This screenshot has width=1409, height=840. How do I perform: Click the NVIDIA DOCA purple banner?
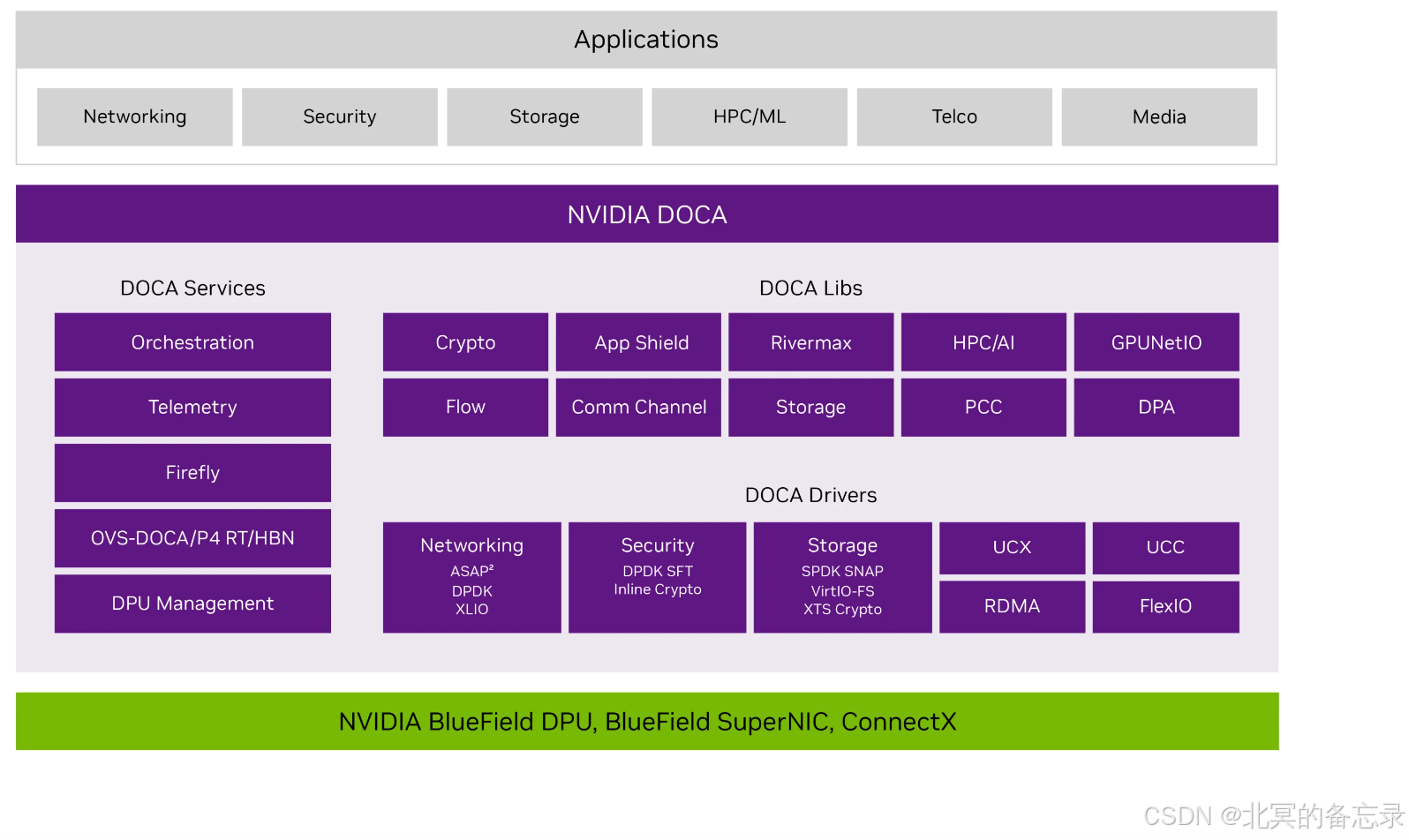(x=647, y=214)
